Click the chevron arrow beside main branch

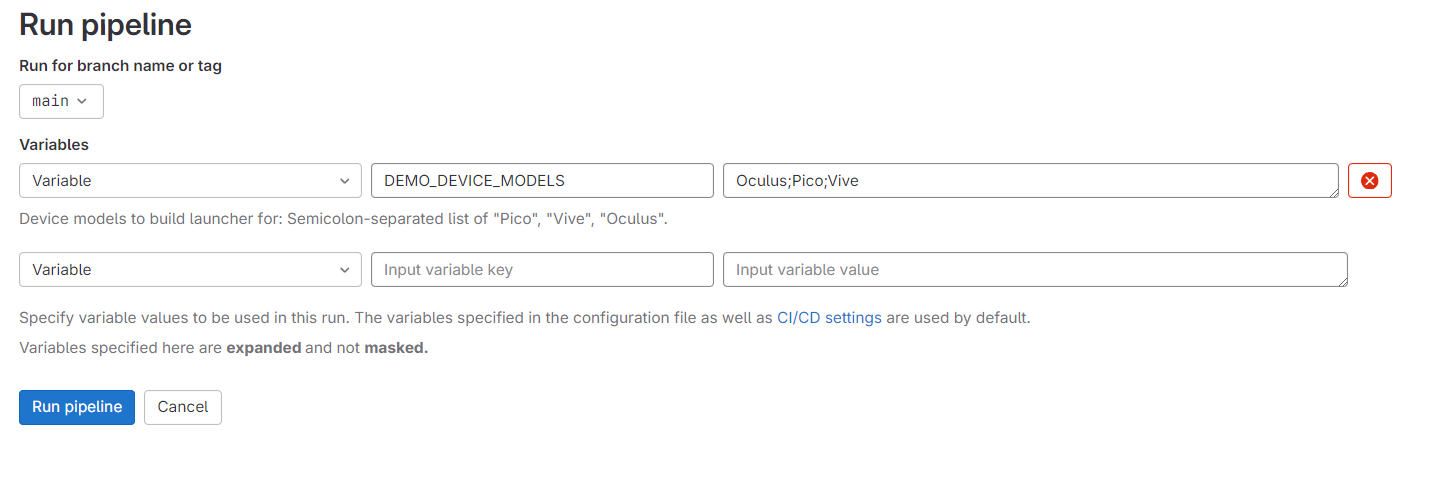pyautogui.click(x=82, y=101)
